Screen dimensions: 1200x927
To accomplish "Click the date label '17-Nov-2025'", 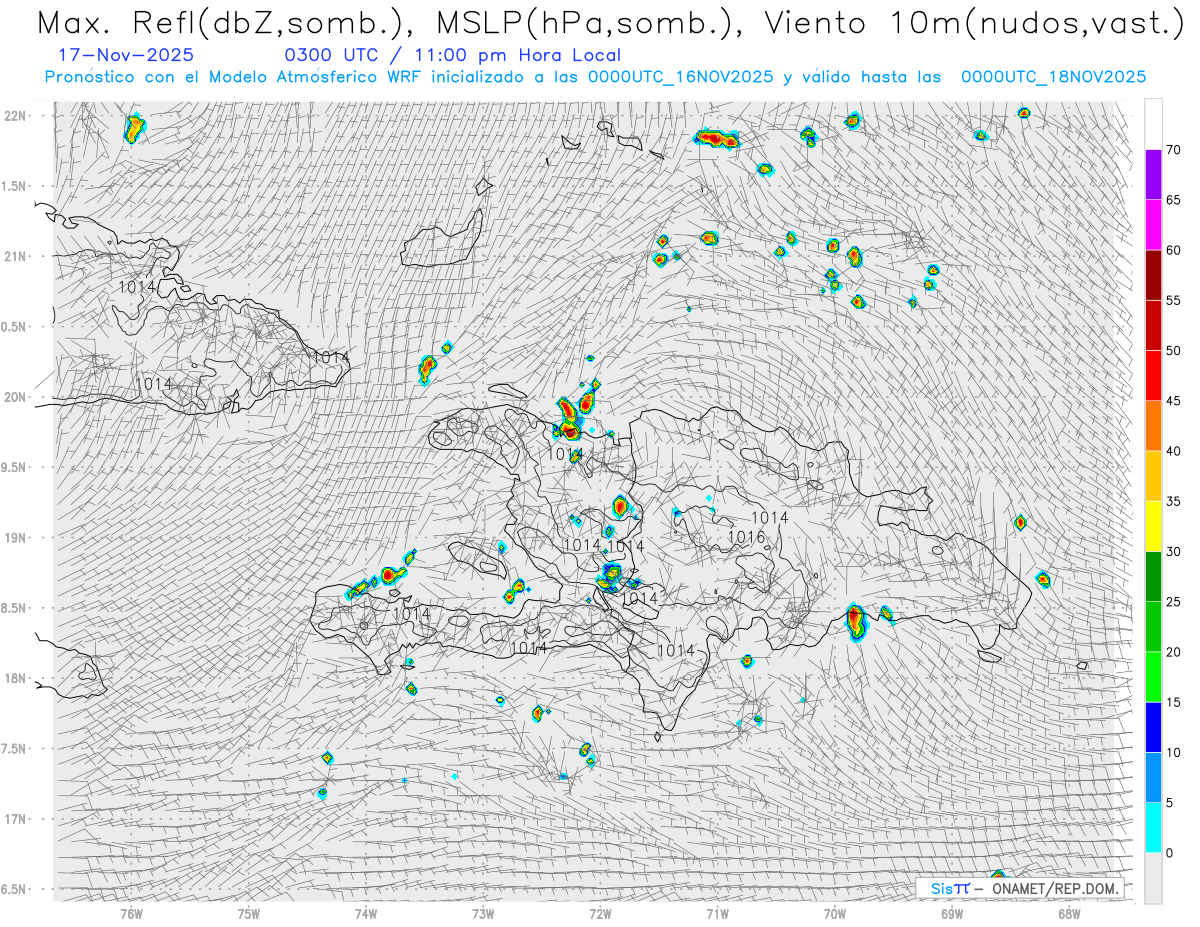I will click(126, 56).
